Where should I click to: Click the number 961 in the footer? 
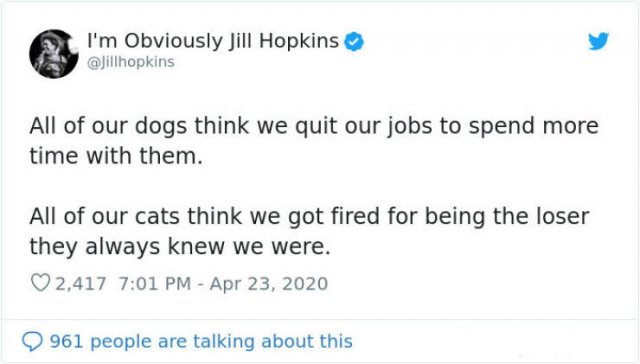66,341
